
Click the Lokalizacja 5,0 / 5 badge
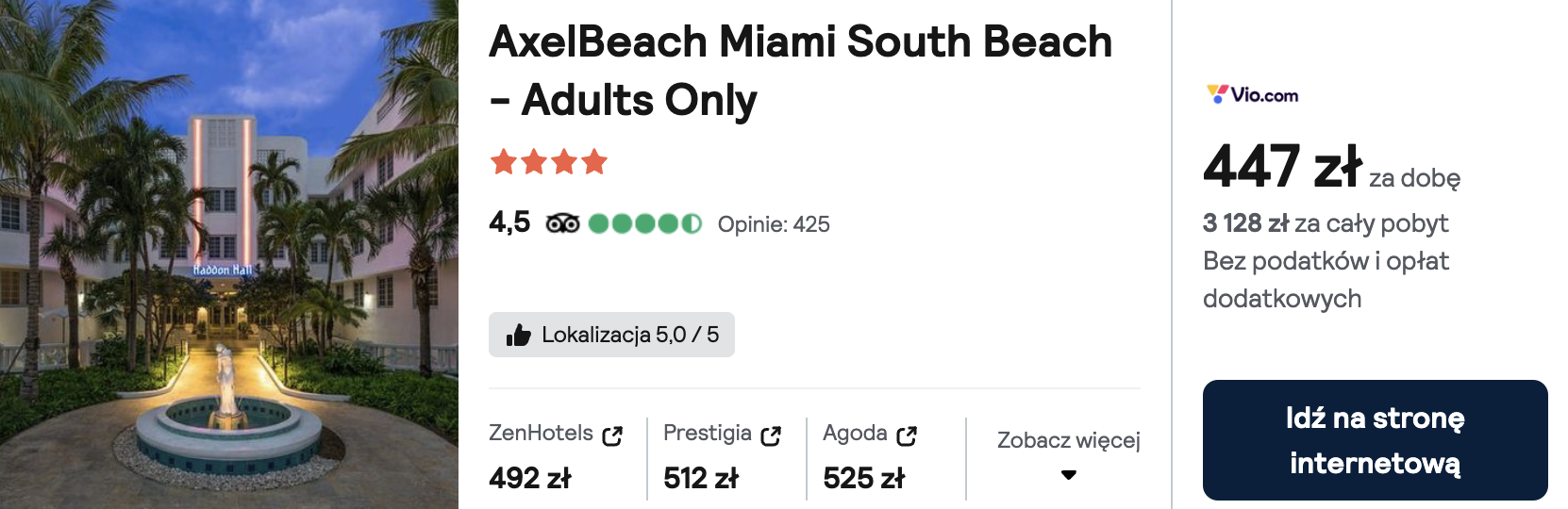[611, 335]
